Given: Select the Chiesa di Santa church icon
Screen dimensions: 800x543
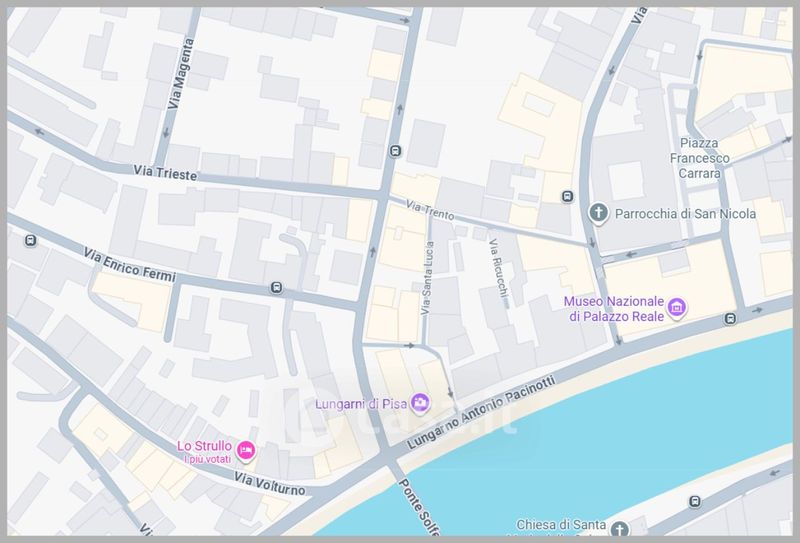Looking at the screenshot, I should click(620, 528).
